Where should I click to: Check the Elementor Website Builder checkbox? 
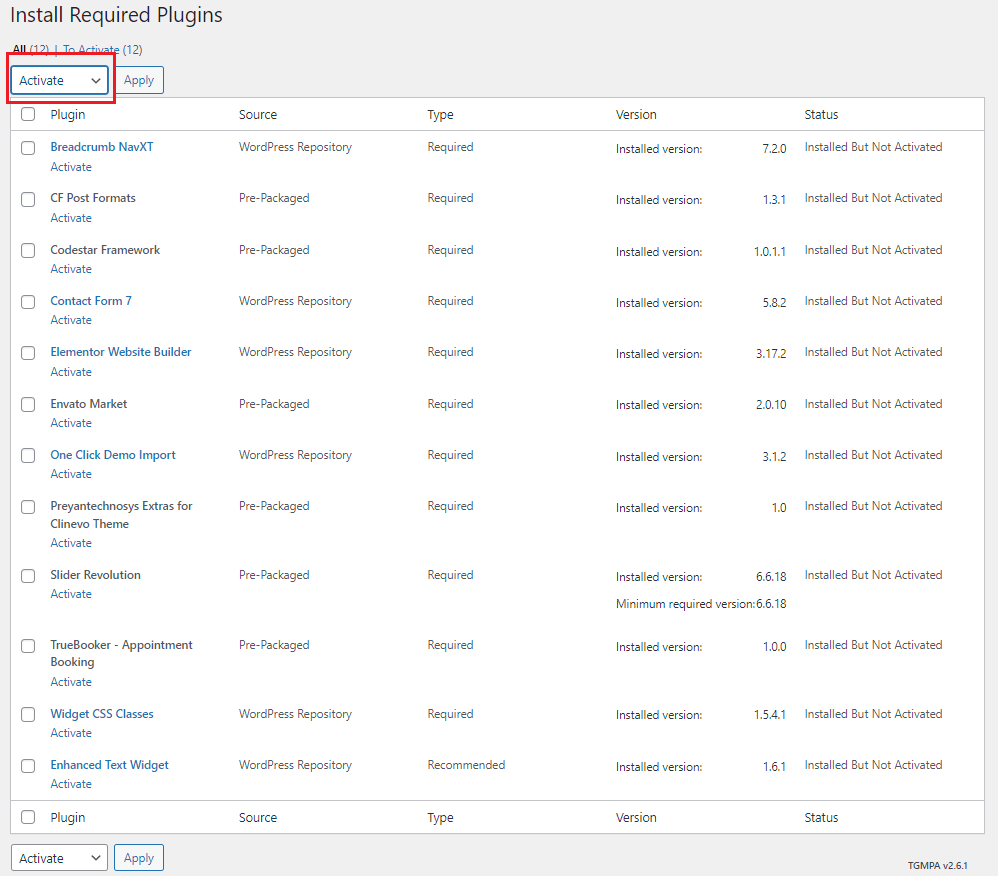(28, 353)
